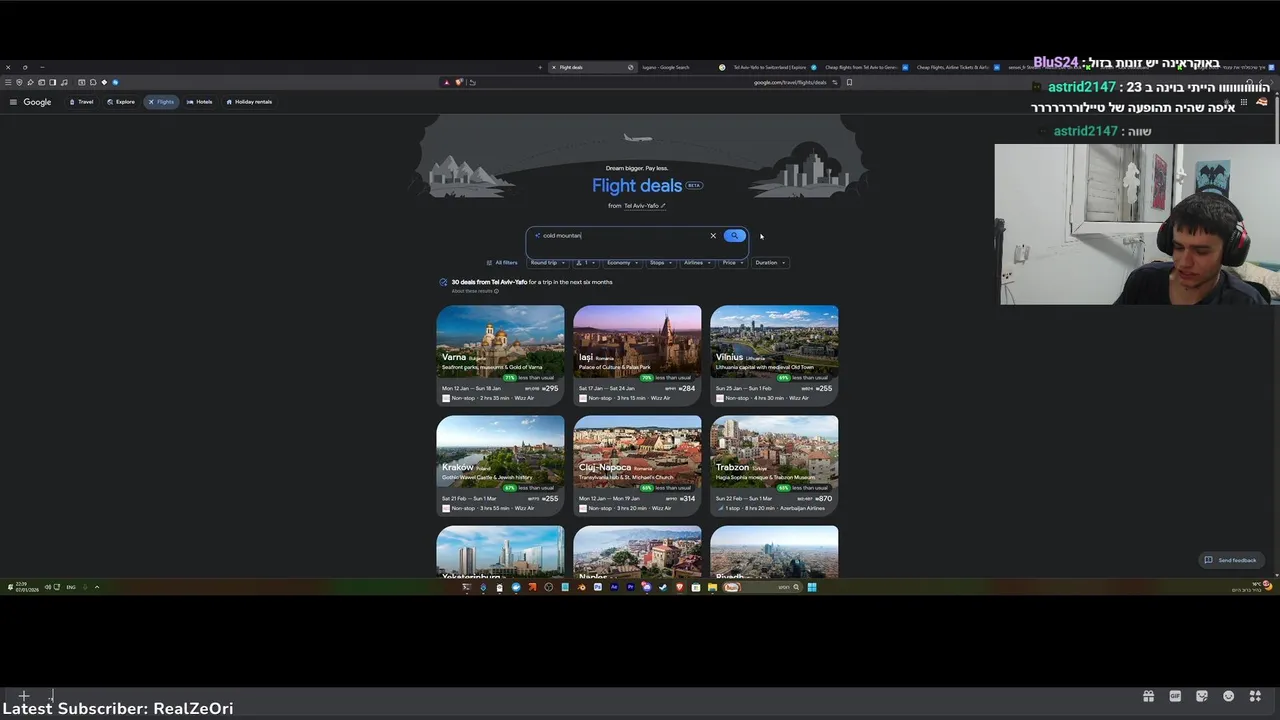The image size is (1280, 720).
Task: Click the apps grid icon in the bottom bar
Action: pyautogui.click(x=1255, y=696)
